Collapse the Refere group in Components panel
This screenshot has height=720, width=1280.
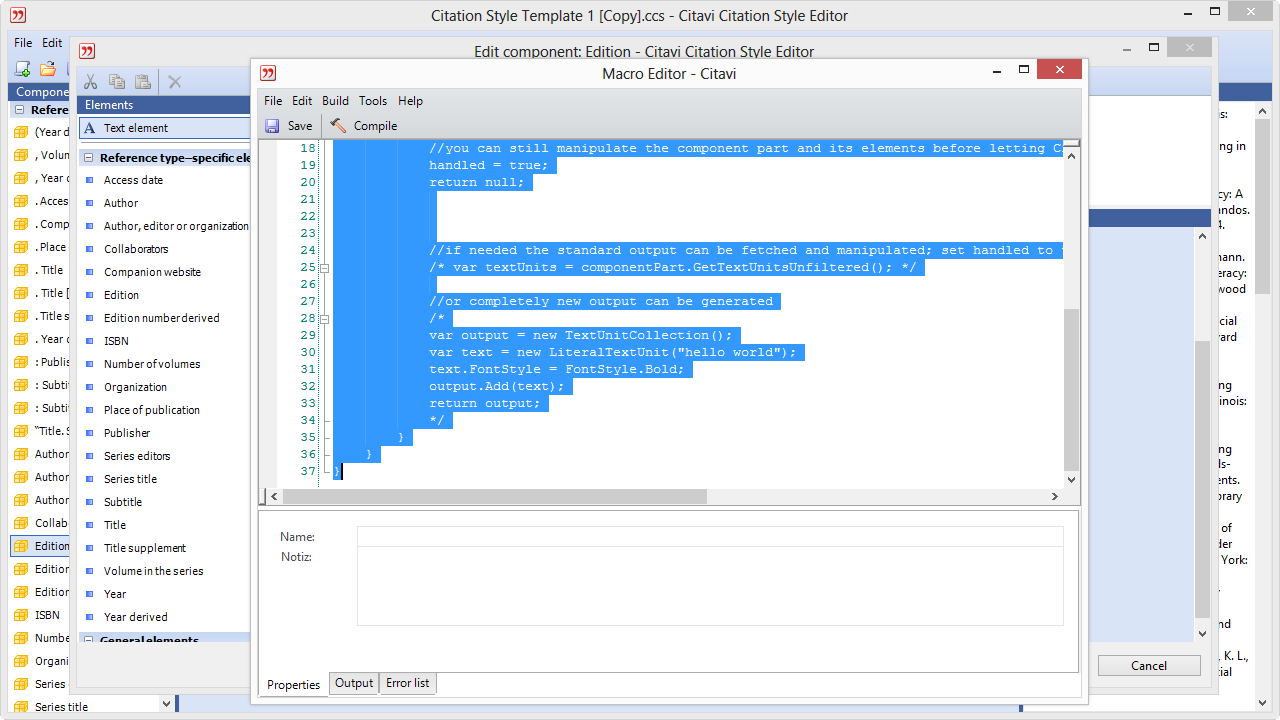[x=20, y=110]
